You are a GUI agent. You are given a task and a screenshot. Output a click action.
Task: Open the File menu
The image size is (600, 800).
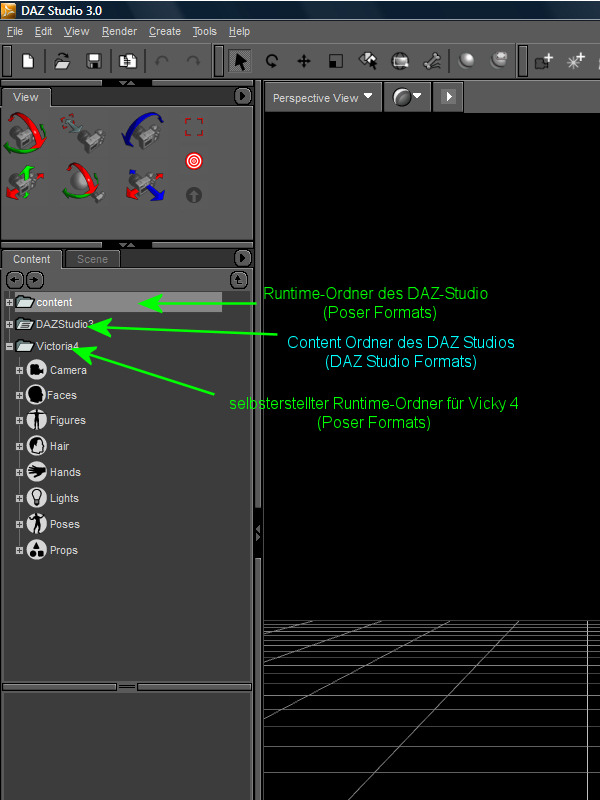(15, 32)
